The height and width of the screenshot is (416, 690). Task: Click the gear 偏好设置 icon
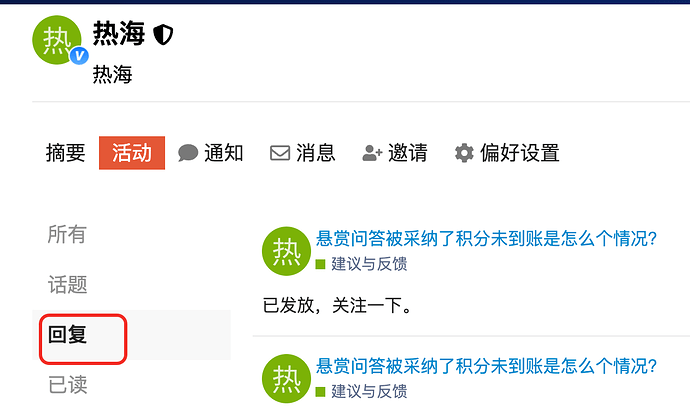click(x=464, y=153)
